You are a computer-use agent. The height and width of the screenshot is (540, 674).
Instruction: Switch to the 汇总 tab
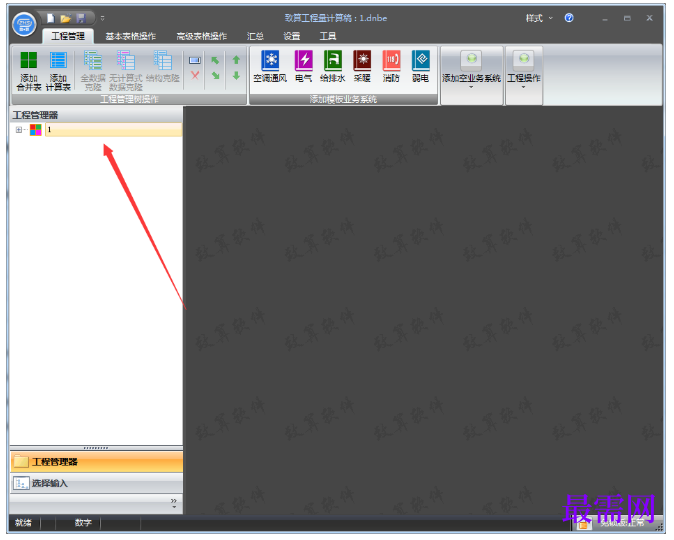(x=255, y=36)
